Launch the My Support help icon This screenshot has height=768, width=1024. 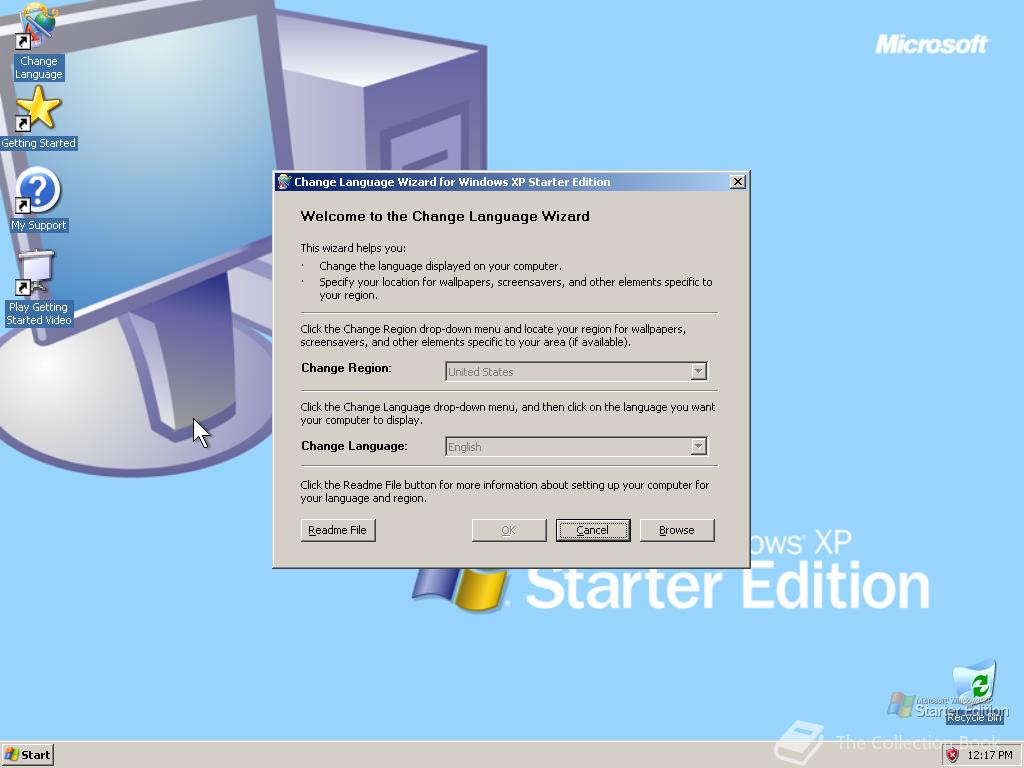[39, 199]
